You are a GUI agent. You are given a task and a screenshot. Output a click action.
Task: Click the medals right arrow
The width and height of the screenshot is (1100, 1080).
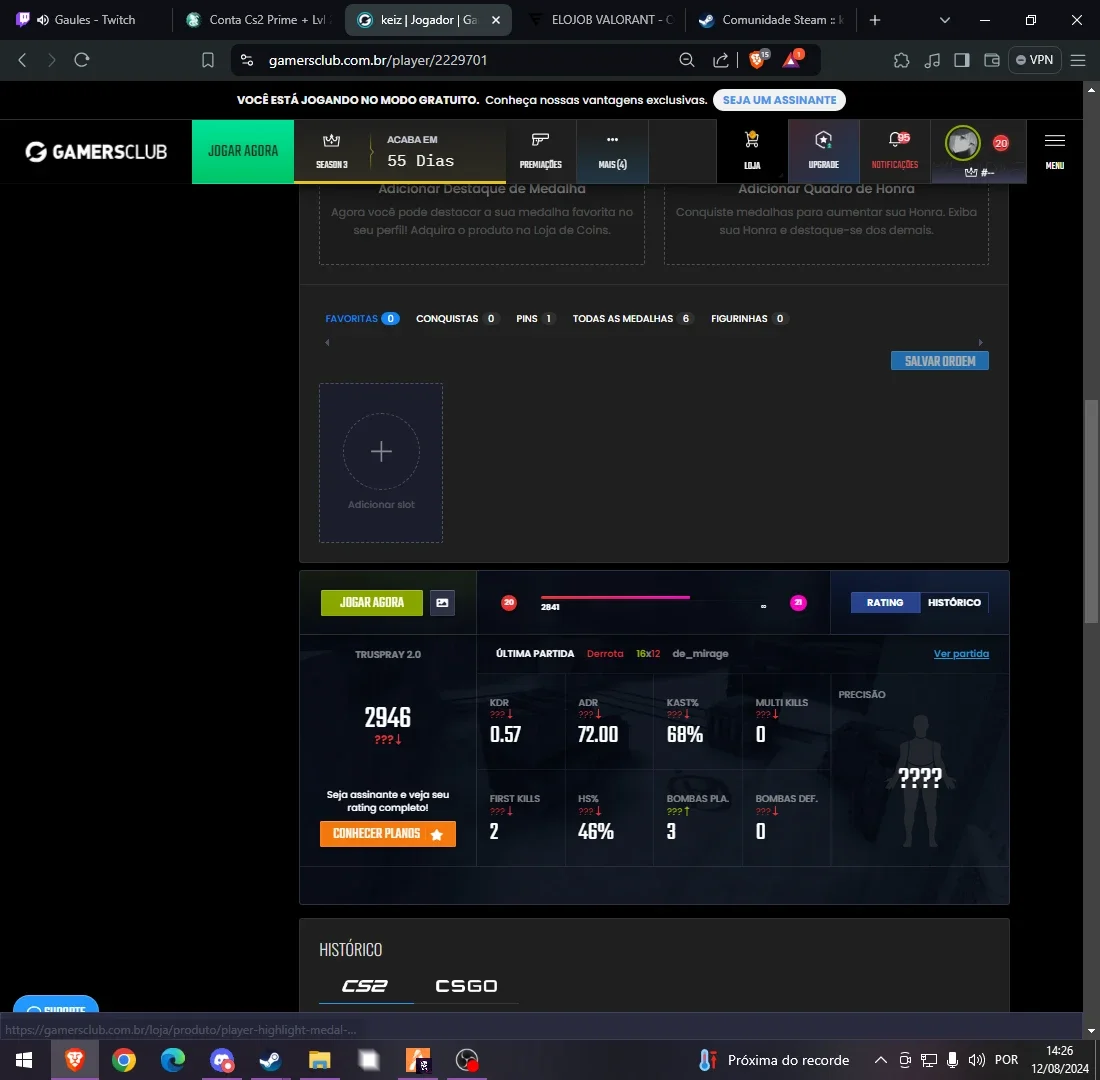tap(980, 342)
